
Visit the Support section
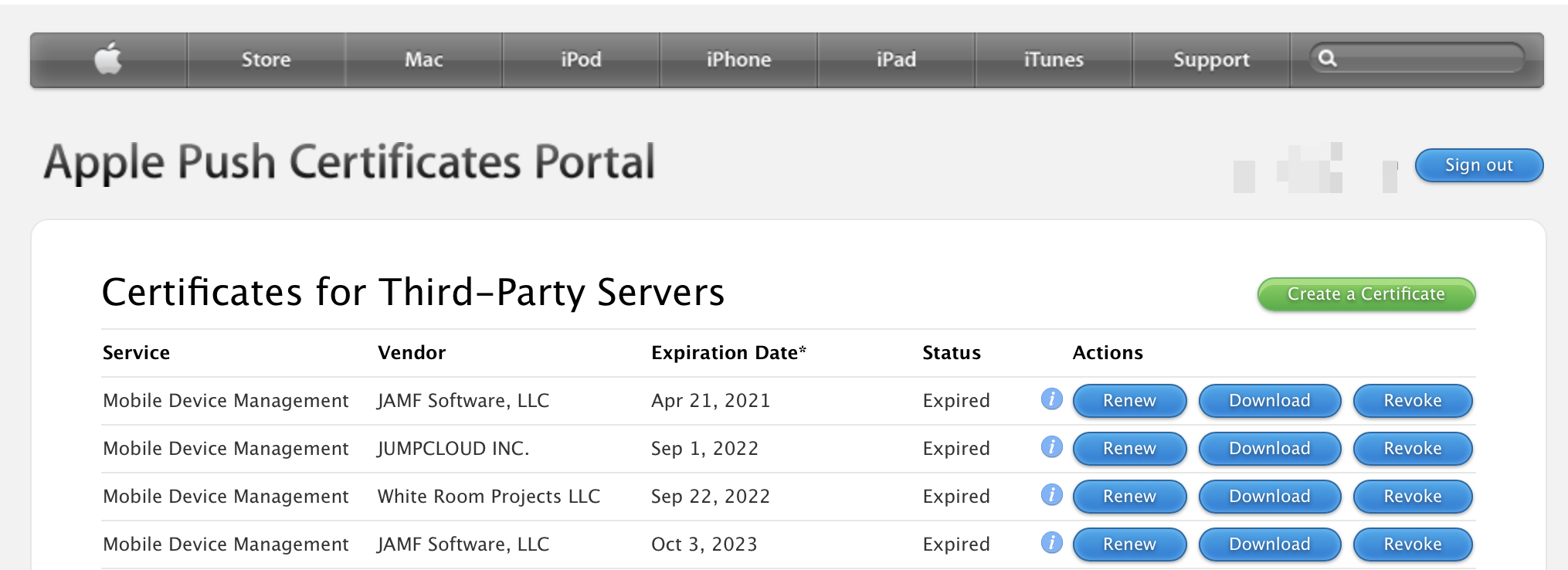coord(1211,59)
